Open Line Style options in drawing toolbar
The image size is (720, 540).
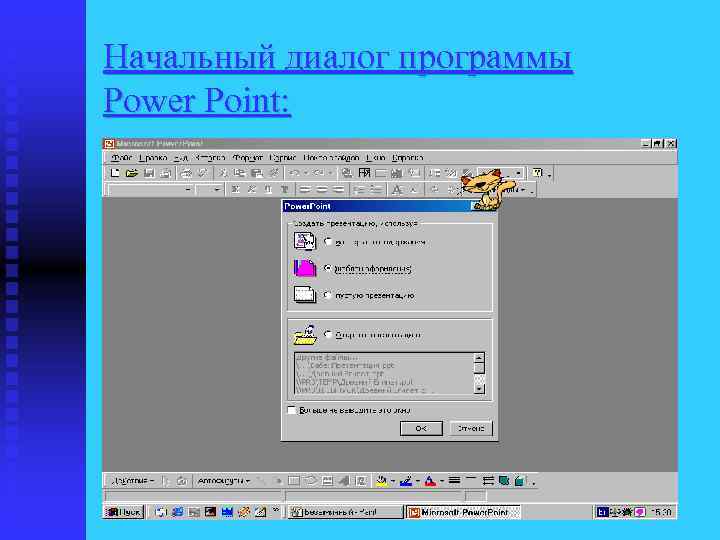[454, 481]
